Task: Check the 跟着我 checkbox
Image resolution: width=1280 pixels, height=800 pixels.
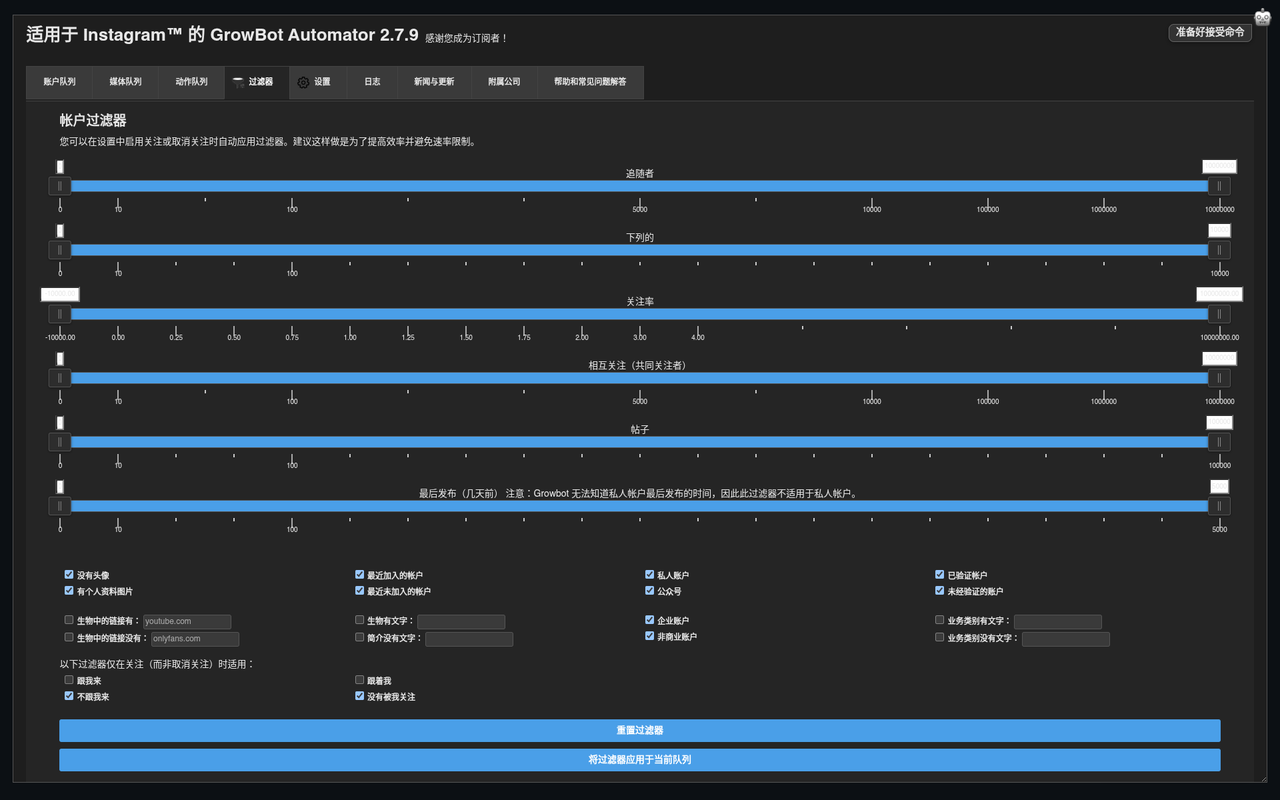Action: [x=359, y=680]
